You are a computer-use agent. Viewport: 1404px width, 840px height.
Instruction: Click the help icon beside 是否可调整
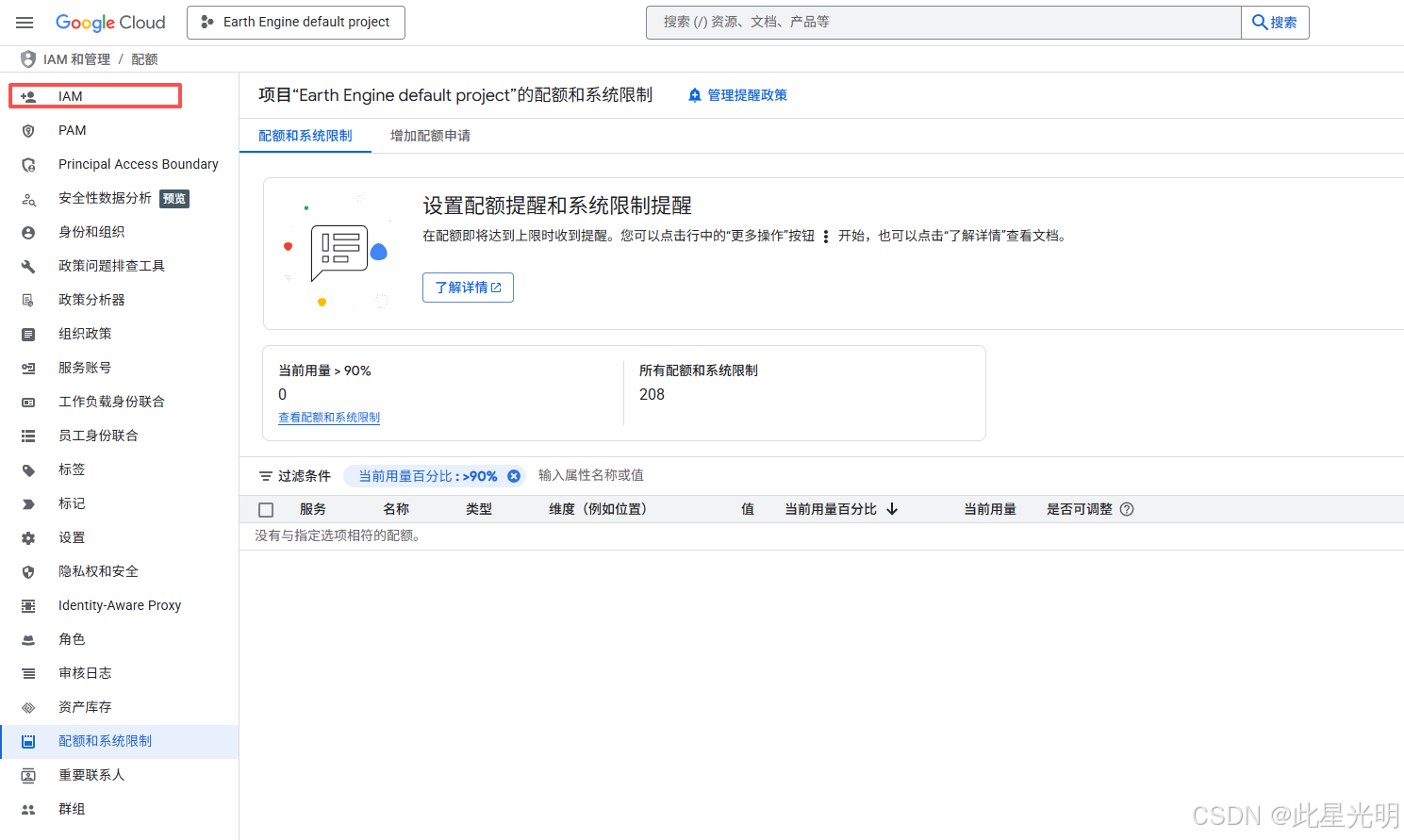tap(1129, 508)
